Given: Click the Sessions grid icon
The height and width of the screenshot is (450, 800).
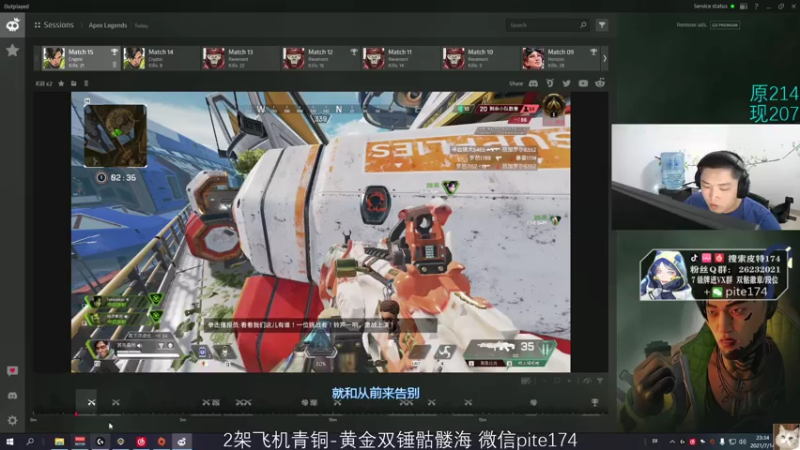Looking at the screenshot, I should coord(37,25).
